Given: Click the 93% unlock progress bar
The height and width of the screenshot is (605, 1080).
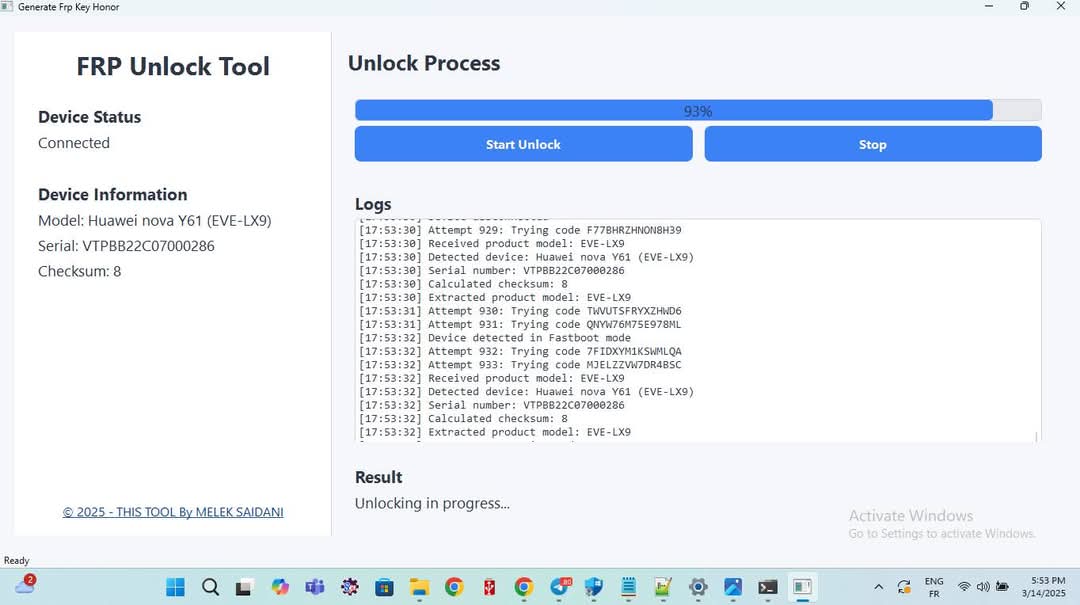Looking at the screenshot, I should (697, 111).
